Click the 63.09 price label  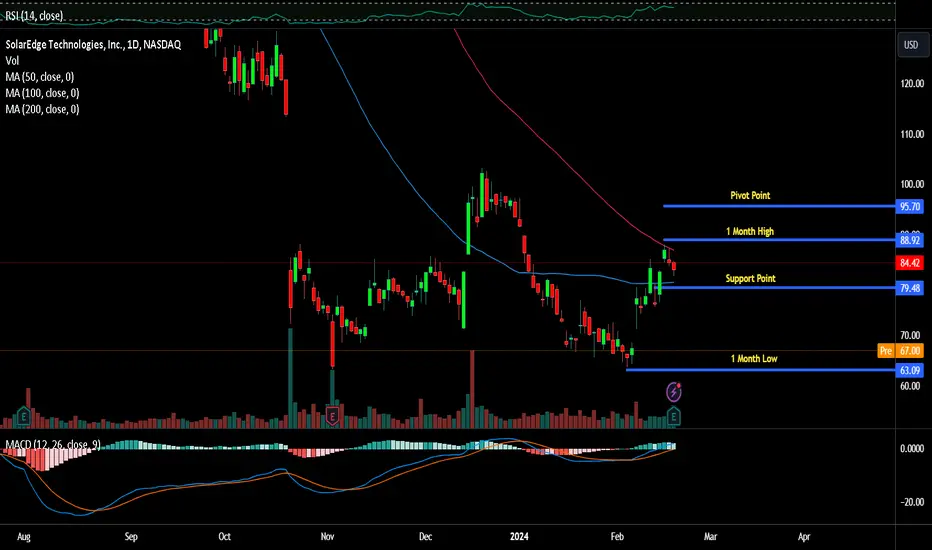[909, 370]
